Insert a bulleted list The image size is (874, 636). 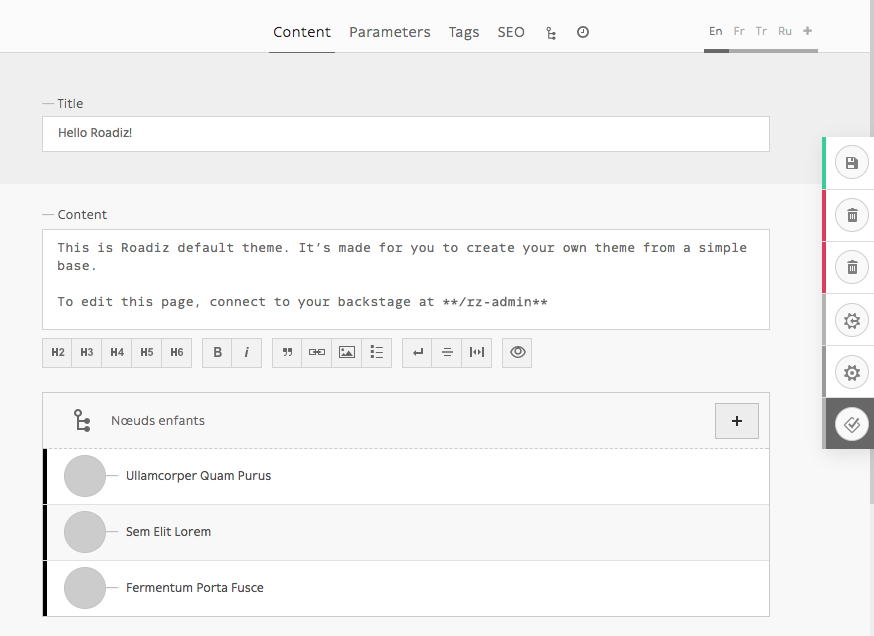(377, 352)
